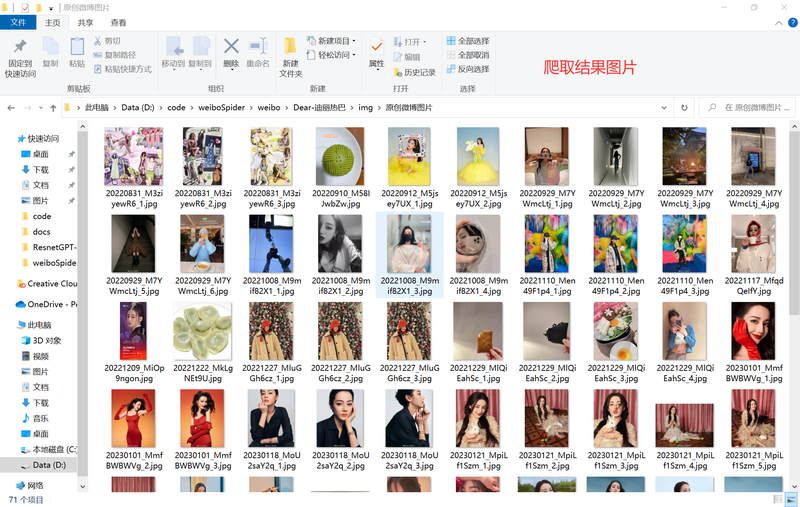
Task: Click the Copy to icon
Action: 200,47
